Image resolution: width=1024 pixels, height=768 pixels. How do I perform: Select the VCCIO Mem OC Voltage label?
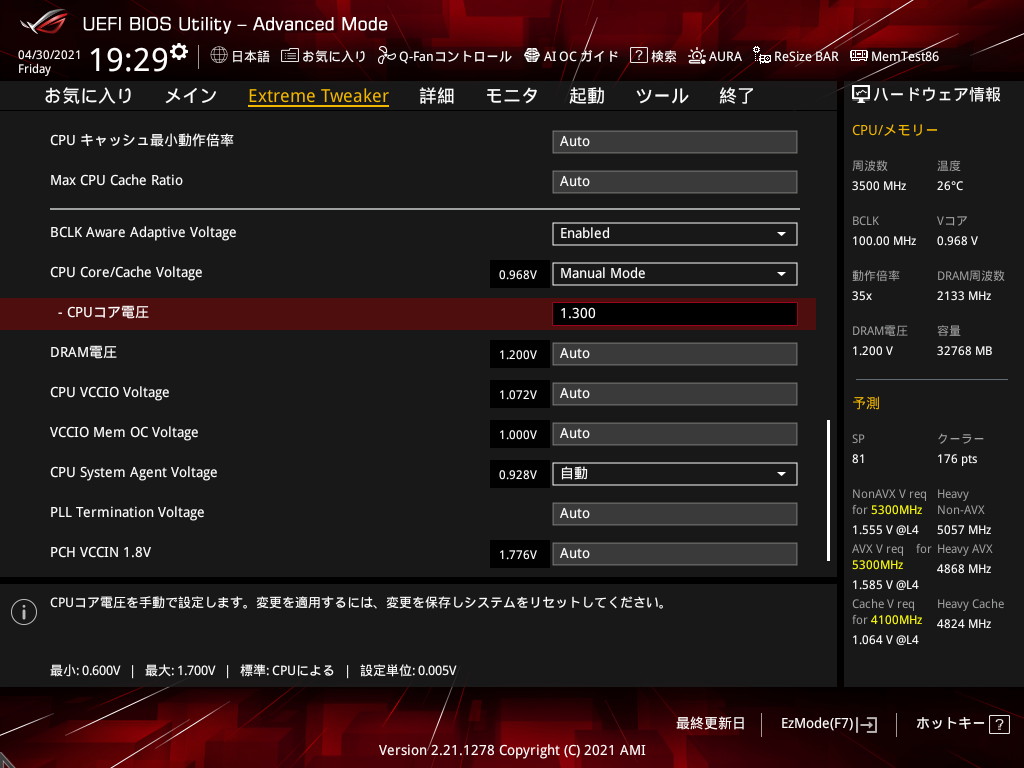click(x=124, y=432)
